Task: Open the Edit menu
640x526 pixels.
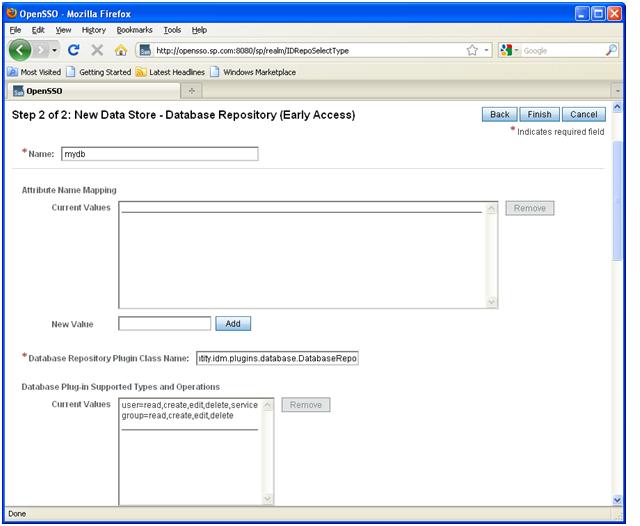Action: 38,30
